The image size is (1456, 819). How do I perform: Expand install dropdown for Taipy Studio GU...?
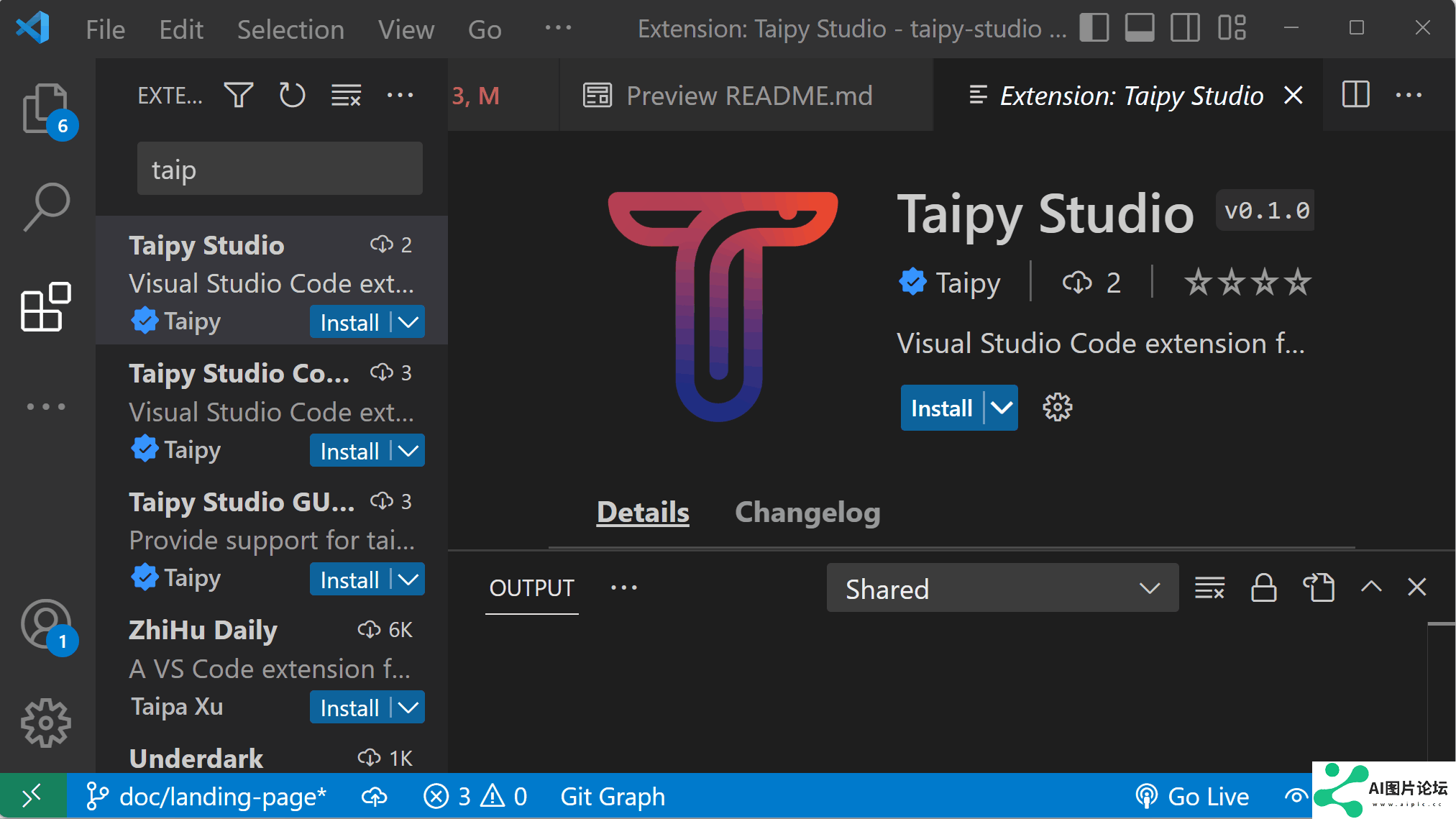[x=408, y=580]
